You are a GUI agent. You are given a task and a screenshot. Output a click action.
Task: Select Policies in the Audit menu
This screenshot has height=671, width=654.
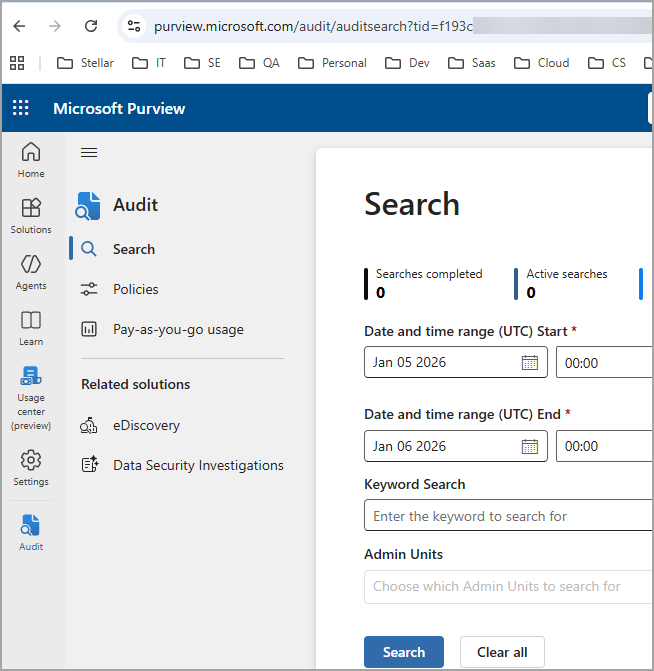click(x=135, y=289)
